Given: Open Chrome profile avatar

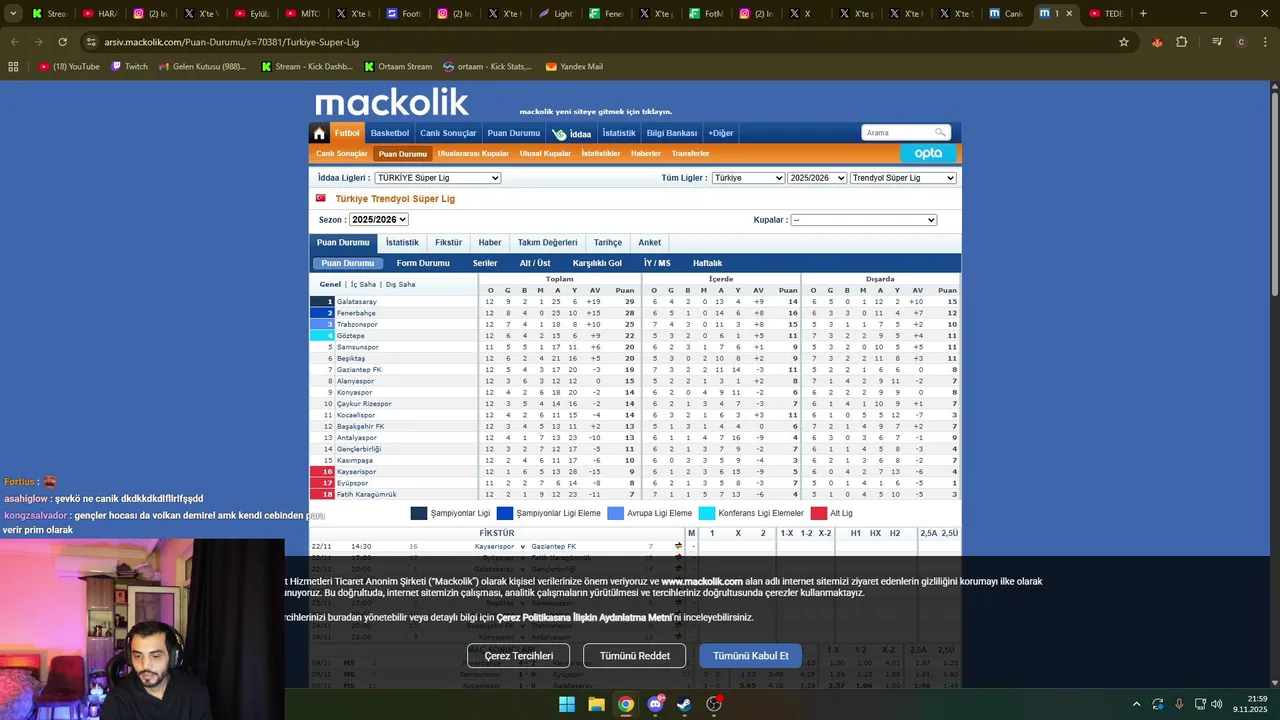Looking at the screenshot, I should click(1241, 42).
